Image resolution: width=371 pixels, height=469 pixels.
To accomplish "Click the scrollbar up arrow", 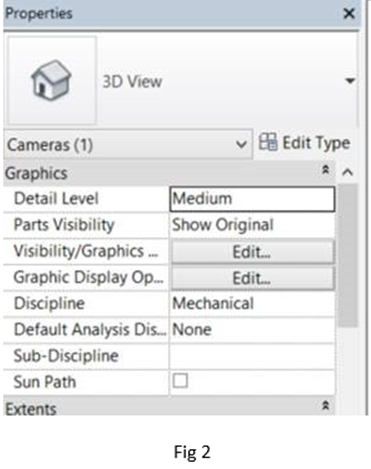I will pyautogui.click(x=348, y=172).
